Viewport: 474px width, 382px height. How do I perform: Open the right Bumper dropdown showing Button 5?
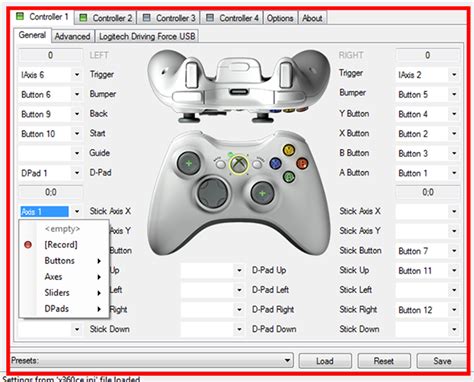(428, 94)
